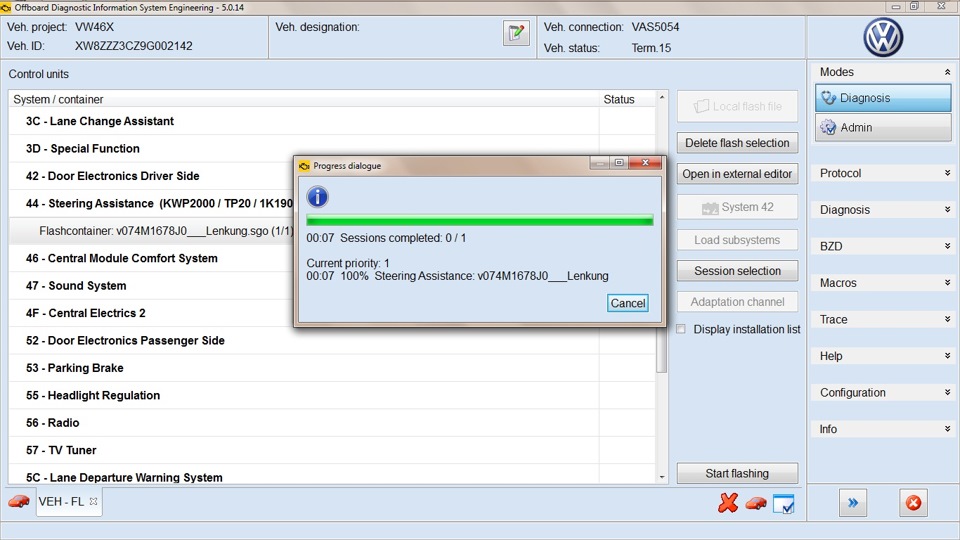Expand the Macros section
960x540 pixels.
point(947,283)
